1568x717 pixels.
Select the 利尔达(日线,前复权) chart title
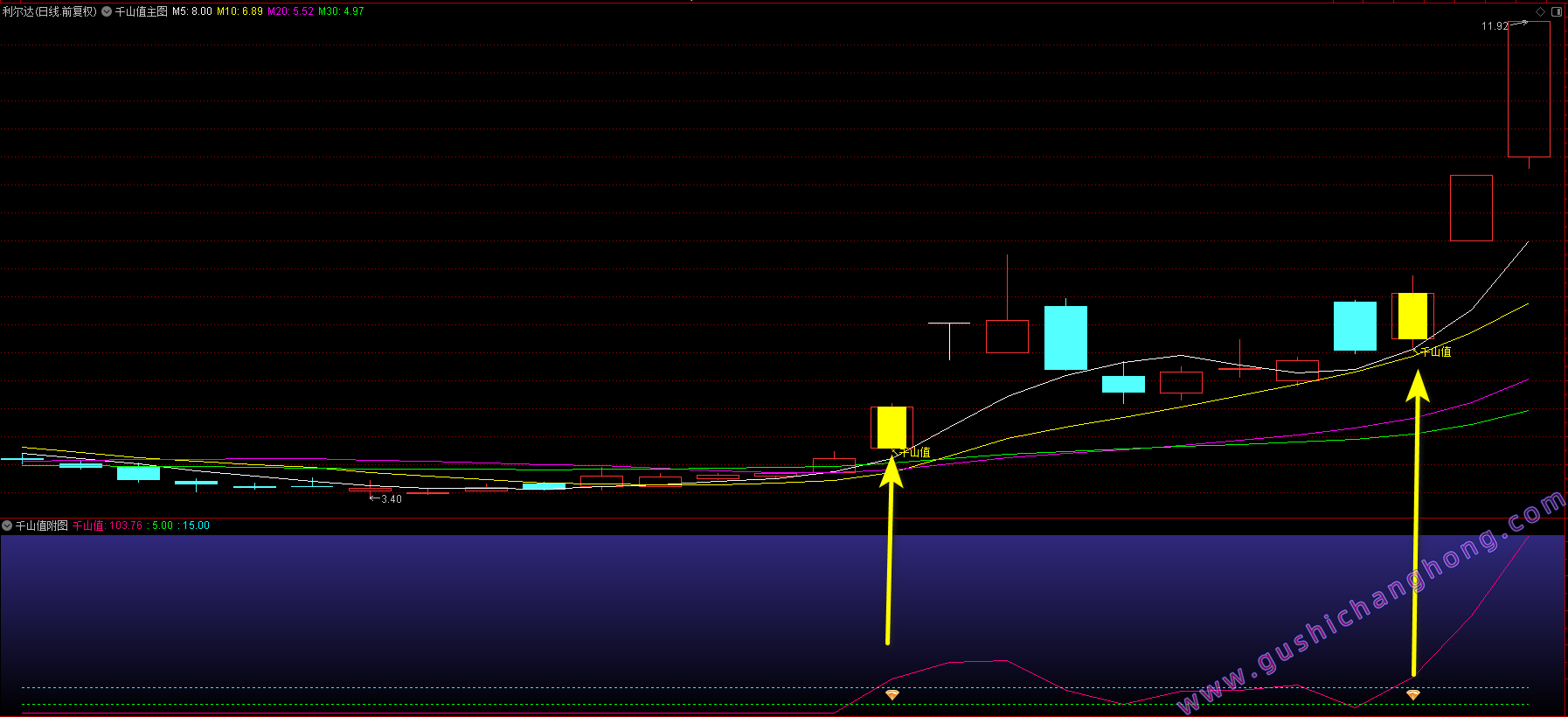coord(49,11)
